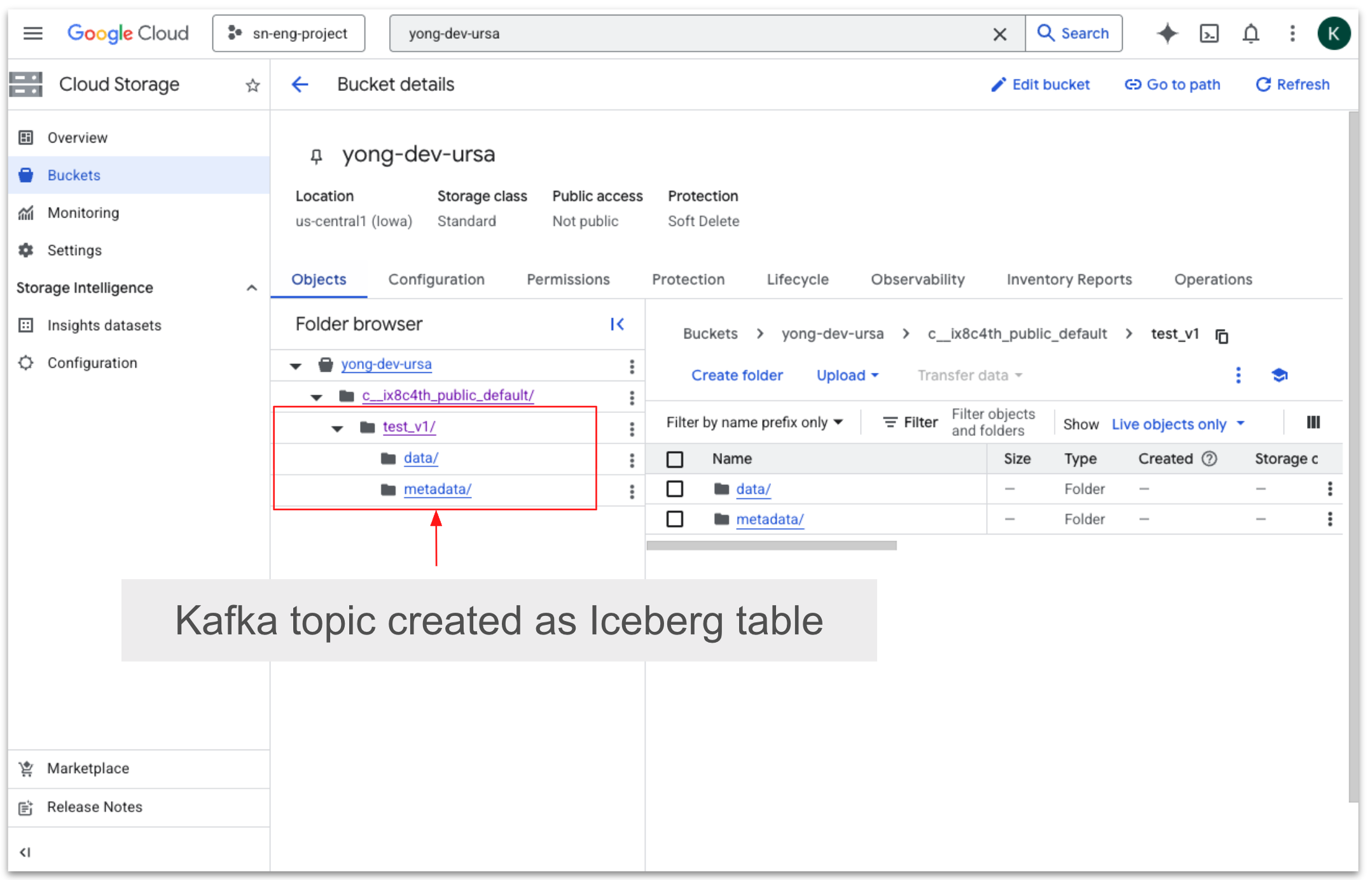Viewport: 1372px width, 880px height.
Task: Pin Cloud Storage with the star icon
Action: tap(253, 85)
